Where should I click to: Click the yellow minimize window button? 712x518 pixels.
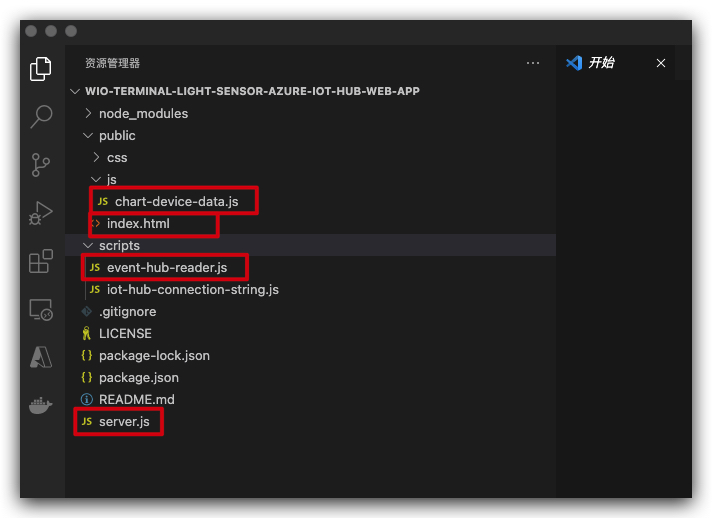pyautogui.click(x=51, y=31)
